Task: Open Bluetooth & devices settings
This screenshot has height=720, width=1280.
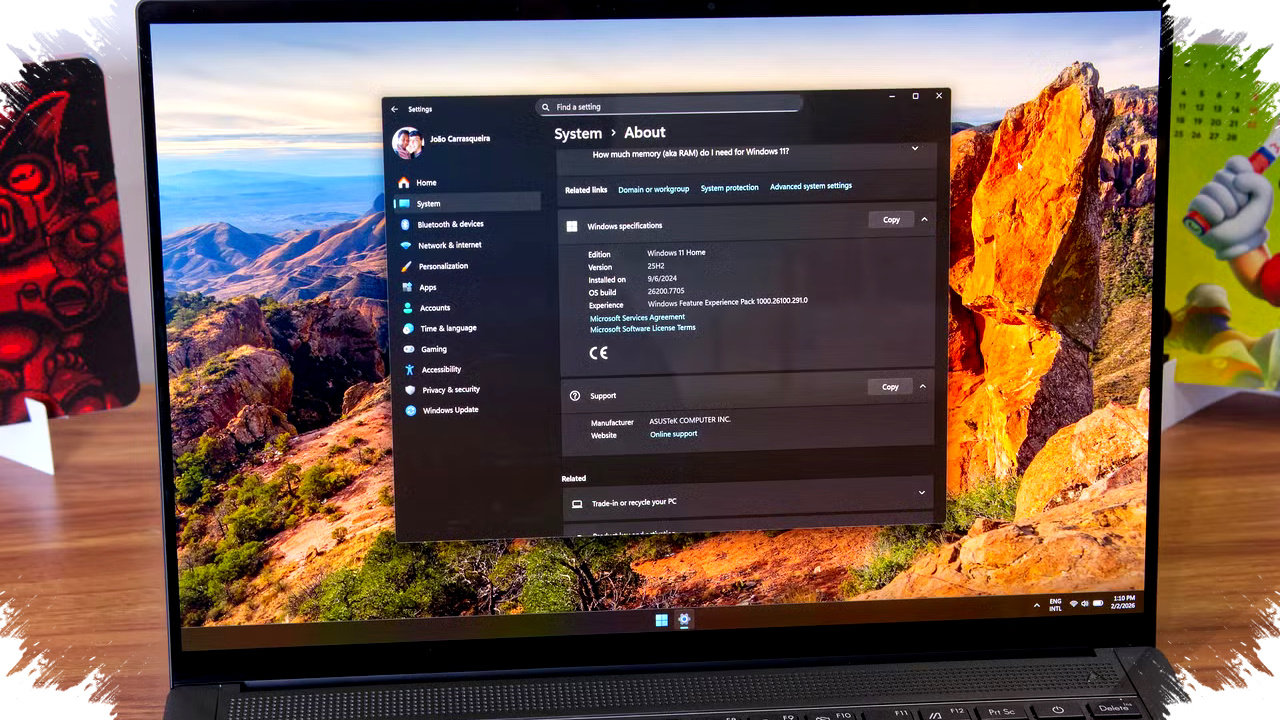Action: [450, 224]
